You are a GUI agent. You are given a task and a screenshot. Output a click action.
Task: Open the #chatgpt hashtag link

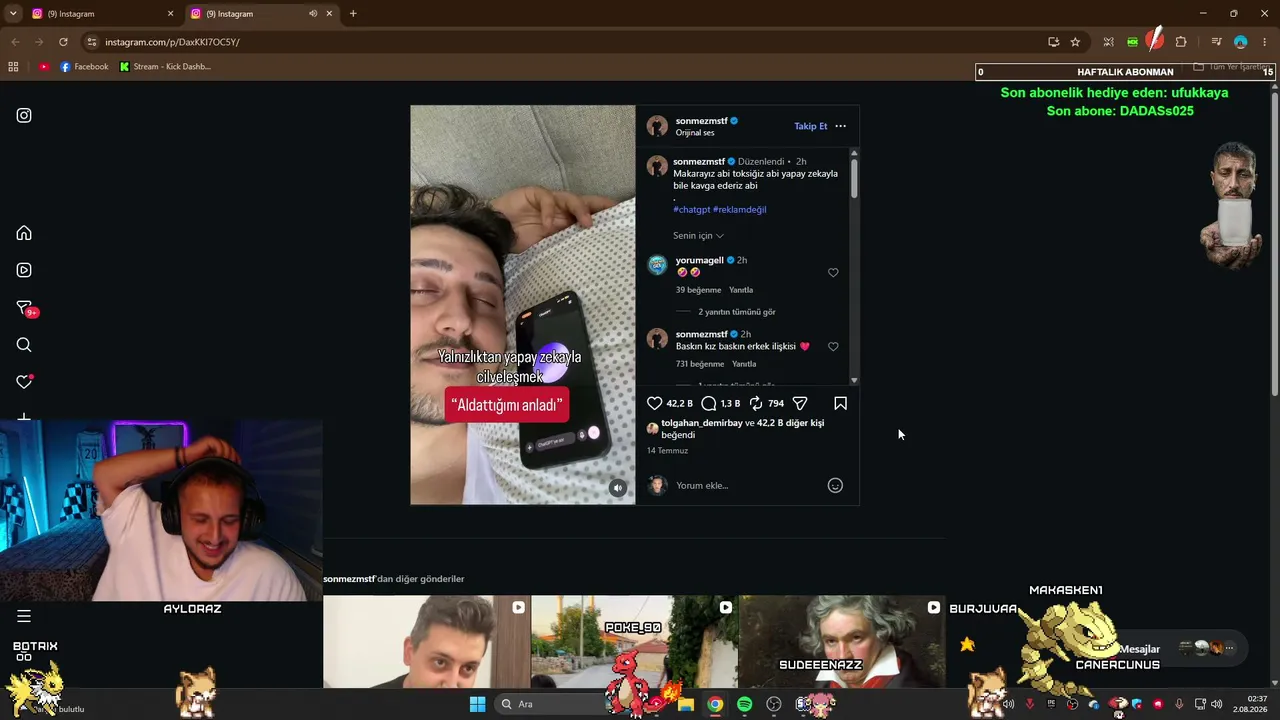pos(692,210)
